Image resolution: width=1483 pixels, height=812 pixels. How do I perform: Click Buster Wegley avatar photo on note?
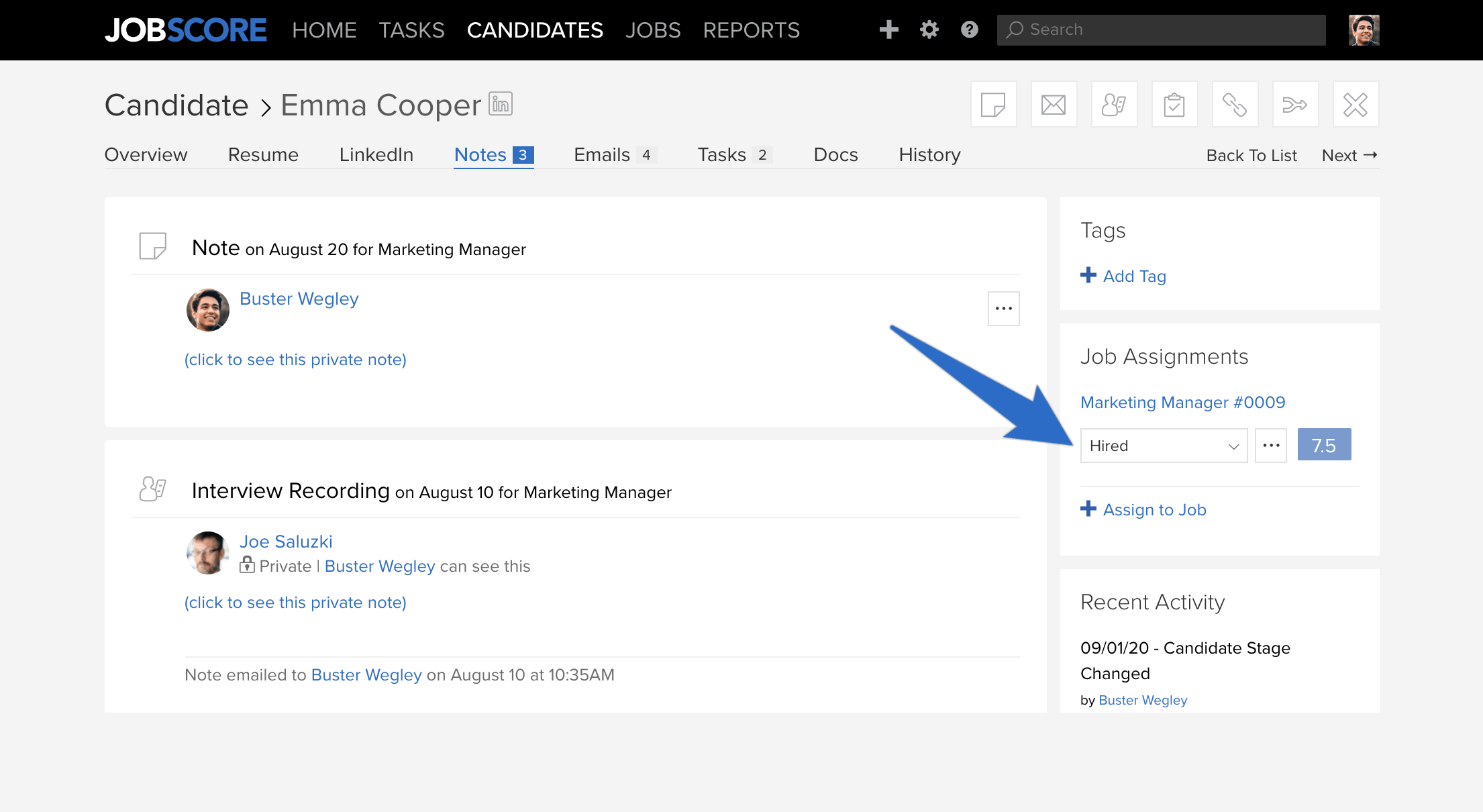[208, 310]
